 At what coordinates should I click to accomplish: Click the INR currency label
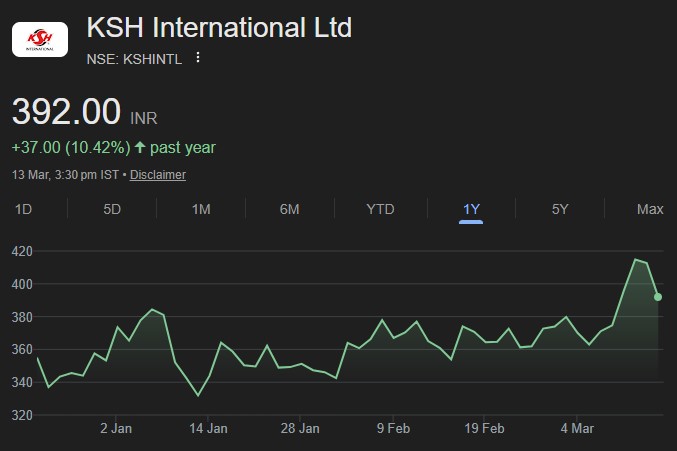[144, 118]
